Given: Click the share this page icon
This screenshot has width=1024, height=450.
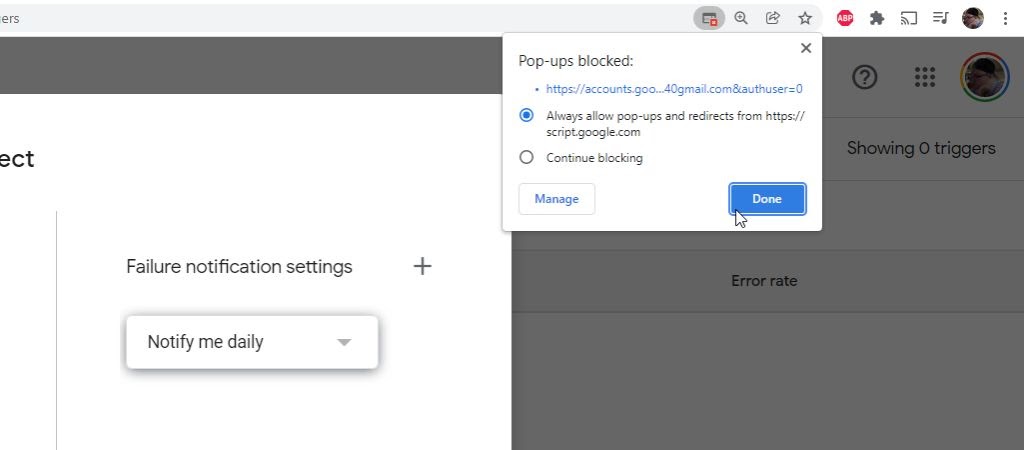Looking at the screenshot, I should (x=773, y=18).
